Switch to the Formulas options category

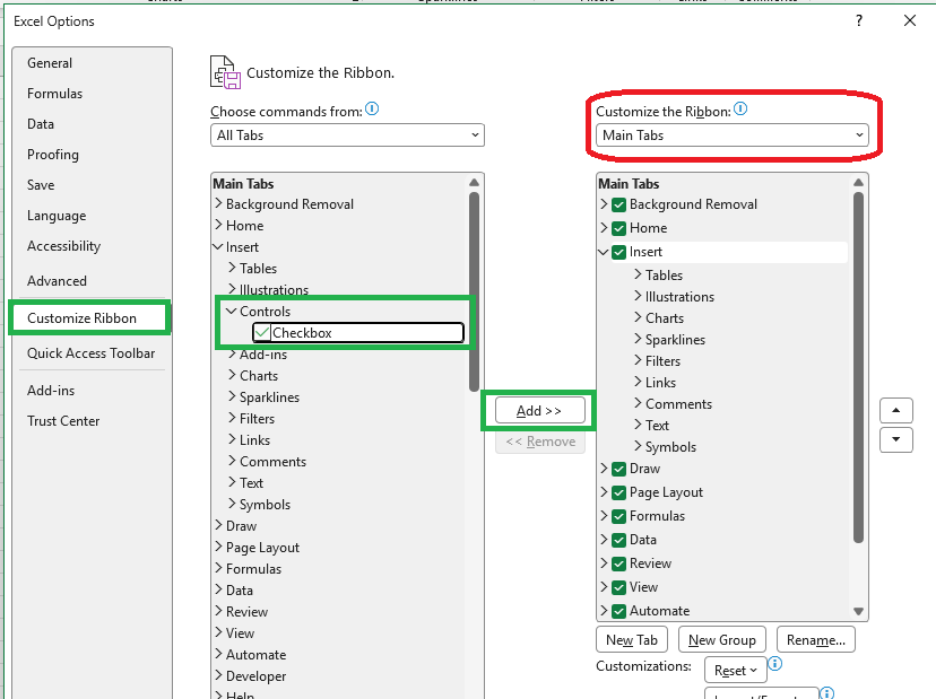tap(55, 94)
